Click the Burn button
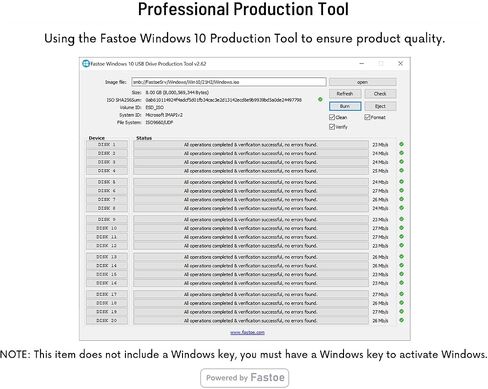The height and width of the screenshot is (389, 488). [345, 106]
